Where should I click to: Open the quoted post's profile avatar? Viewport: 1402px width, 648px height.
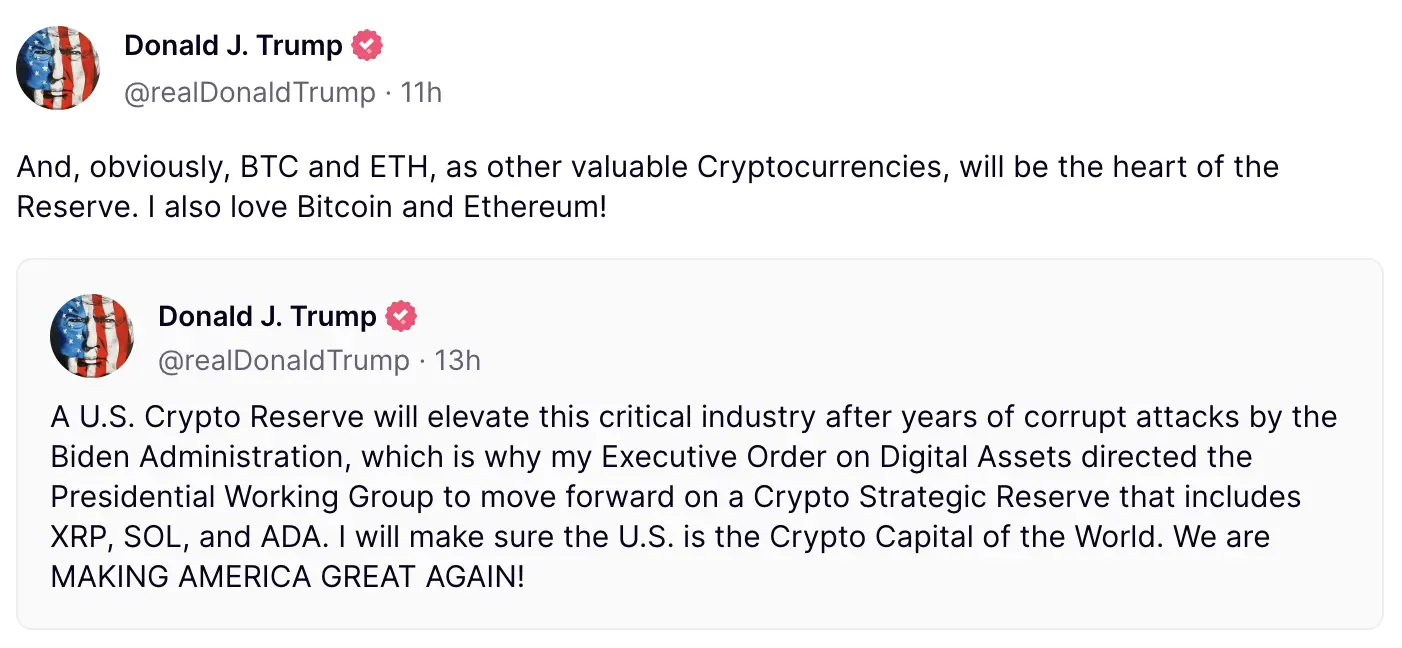point(92,336)
